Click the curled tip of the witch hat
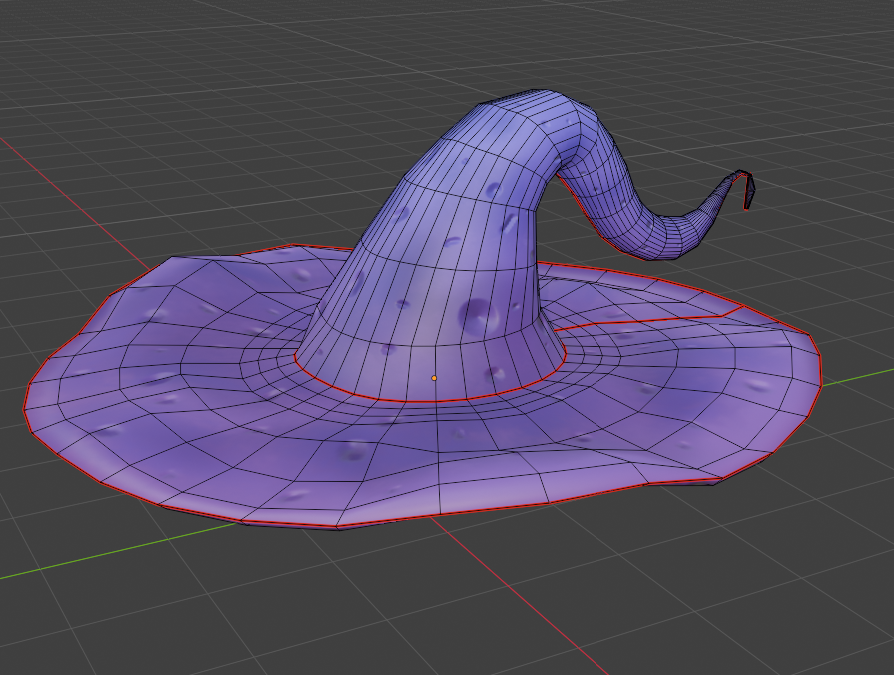This screenshot has height=675, width=894. (x=745, y=188)
